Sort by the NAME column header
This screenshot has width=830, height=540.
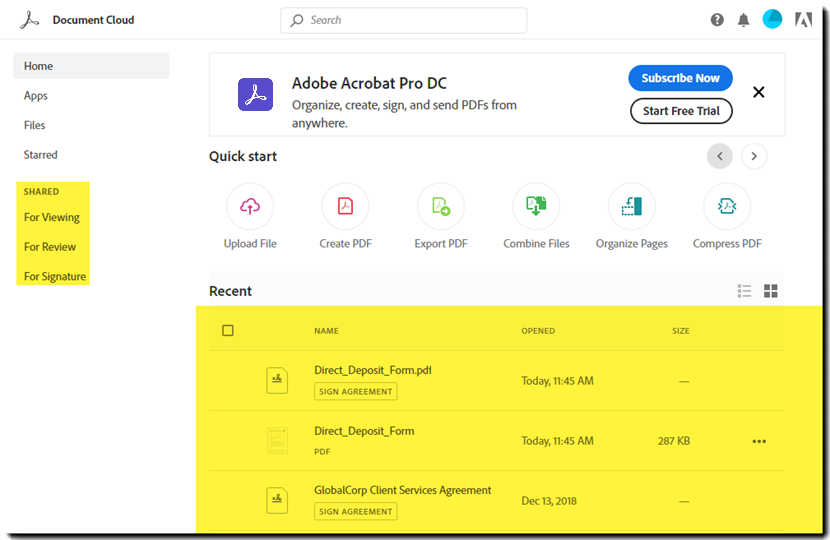pyautogui.click(x=326, y=331)
